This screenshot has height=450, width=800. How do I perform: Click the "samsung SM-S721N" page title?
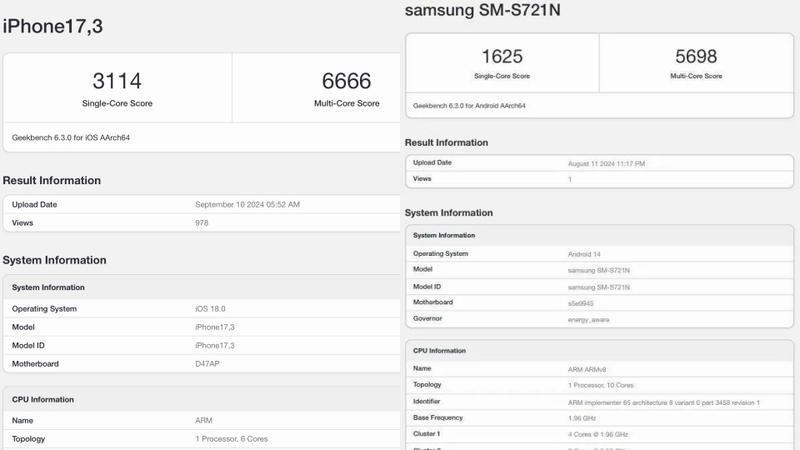(x=483, y=10)
